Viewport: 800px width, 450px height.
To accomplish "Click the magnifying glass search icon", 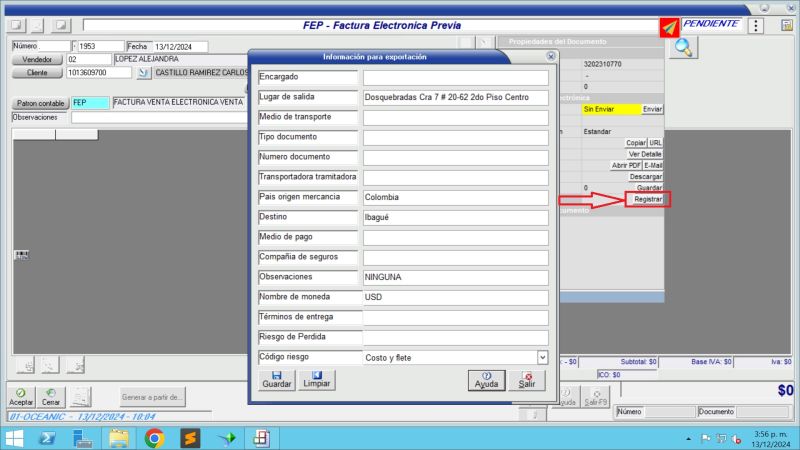I will (x=684, y=47).
